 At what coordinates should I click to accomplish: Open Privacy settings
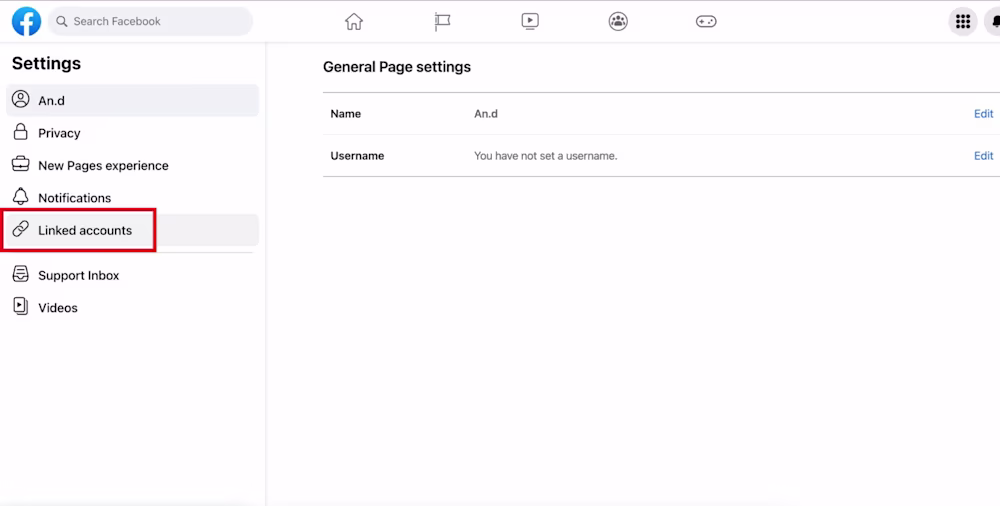click(133, 133)
